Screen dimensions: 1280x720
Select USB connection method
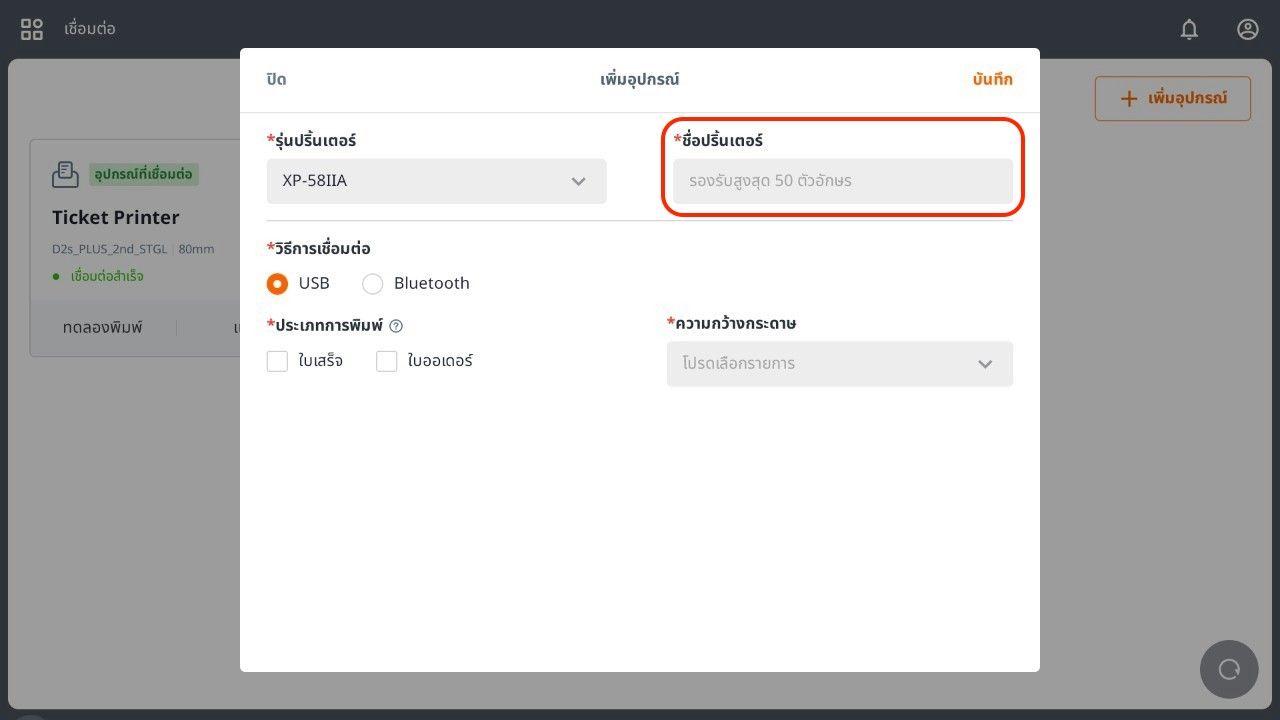278,284
